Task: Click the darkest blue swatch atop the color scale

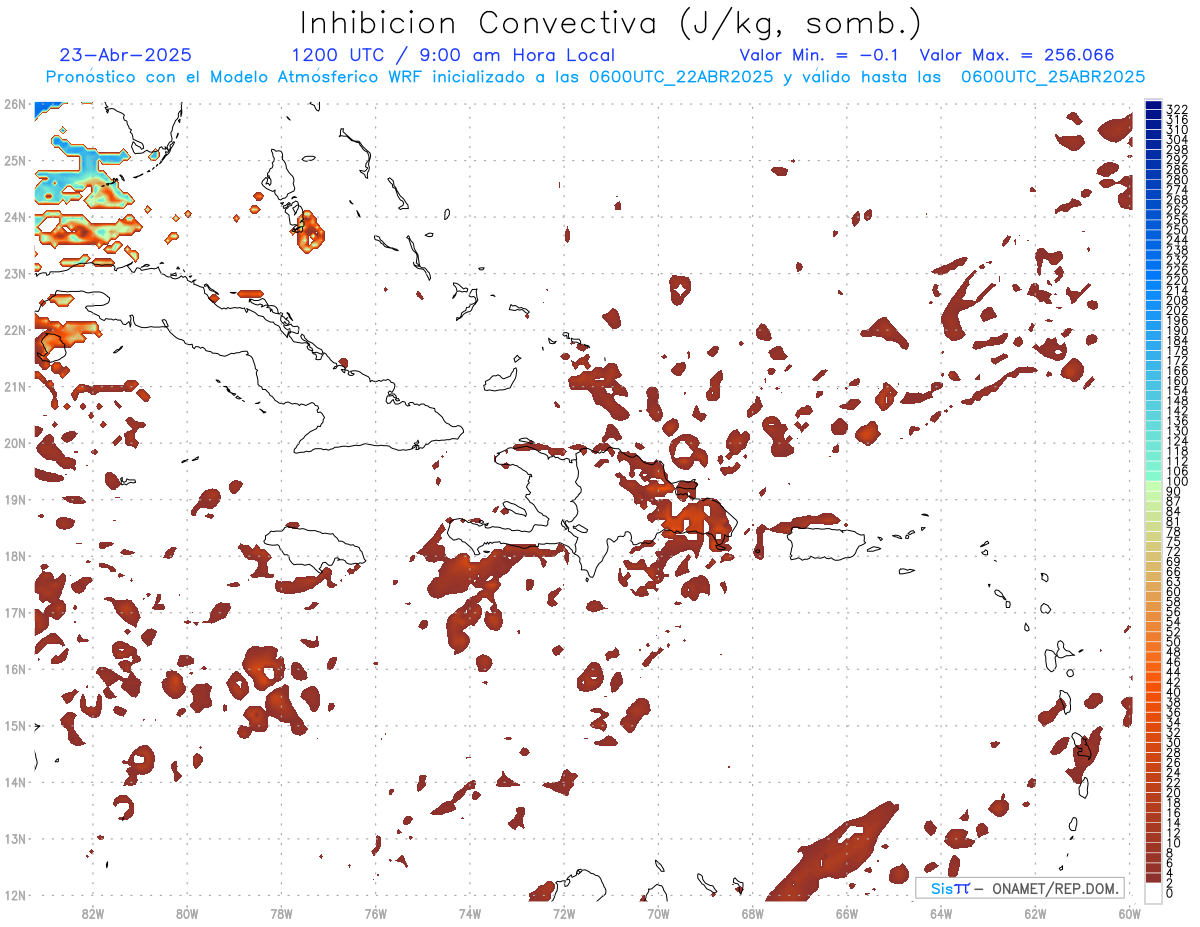Action: tap(1153, 105)
